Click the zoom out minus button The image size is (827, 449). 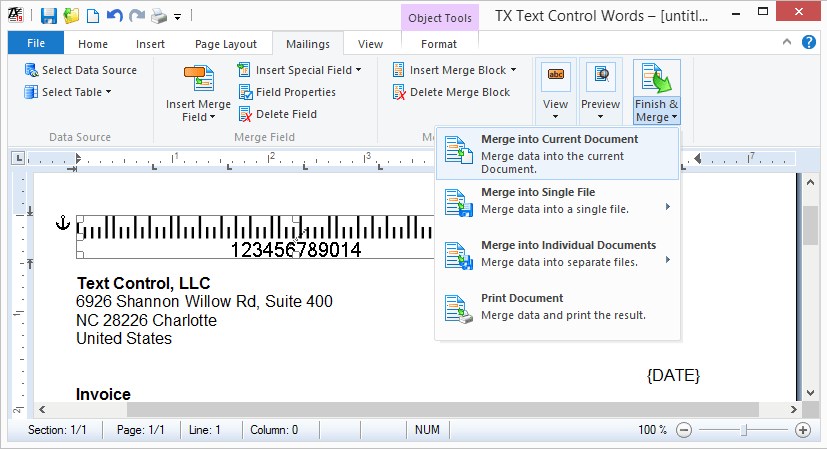pyautogui.click(x=684, y=430)
